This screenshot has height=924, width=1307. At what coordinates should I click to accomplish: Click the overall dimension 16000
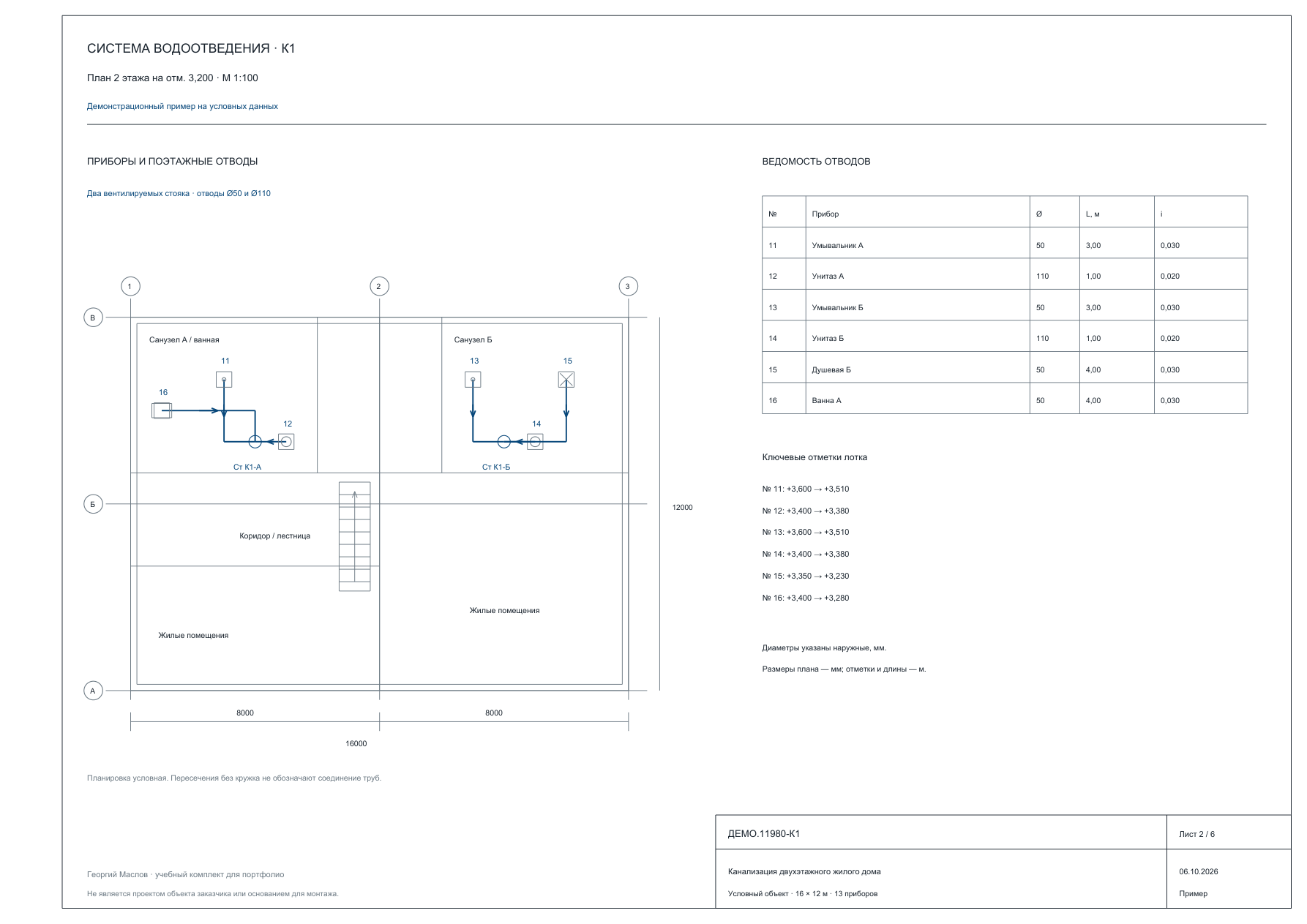click(x=356, y=744)
